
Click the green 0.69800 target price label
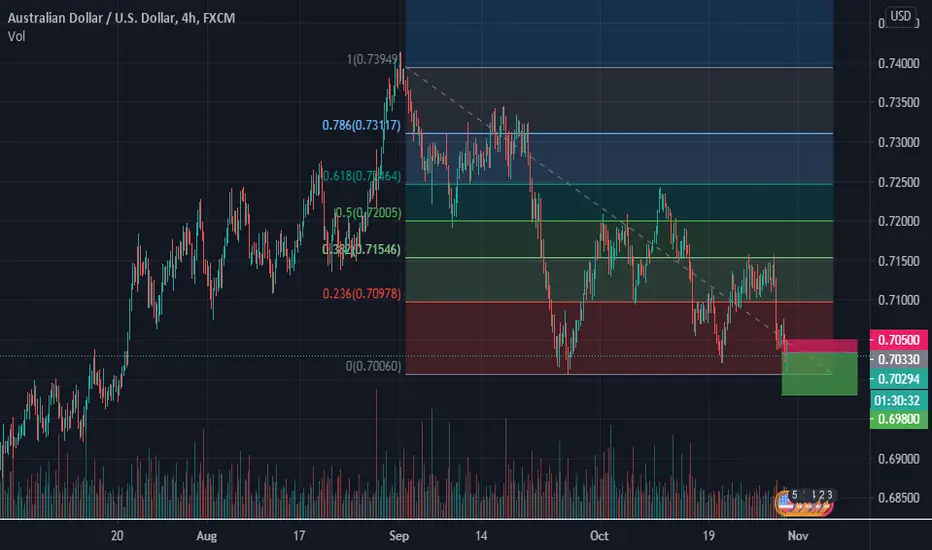(x=899, y=419)
